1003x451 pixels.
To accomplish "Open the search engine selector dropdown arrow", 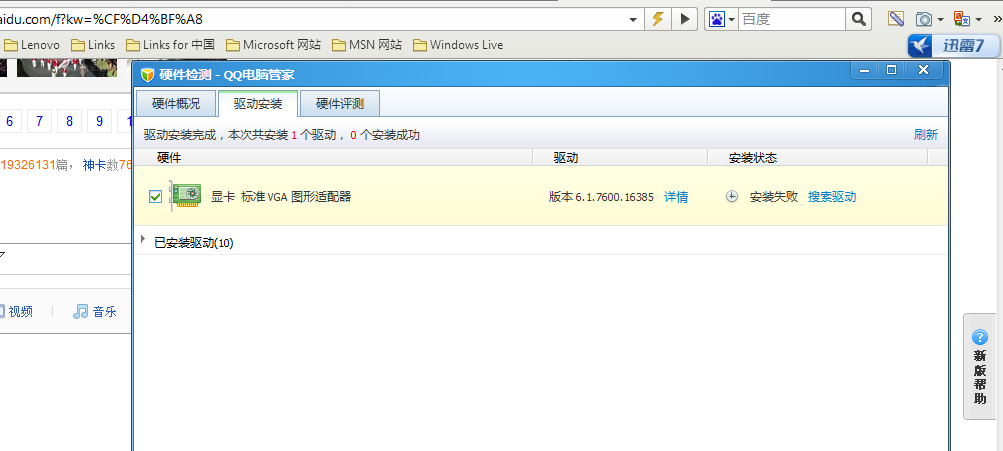I will 731,20.
